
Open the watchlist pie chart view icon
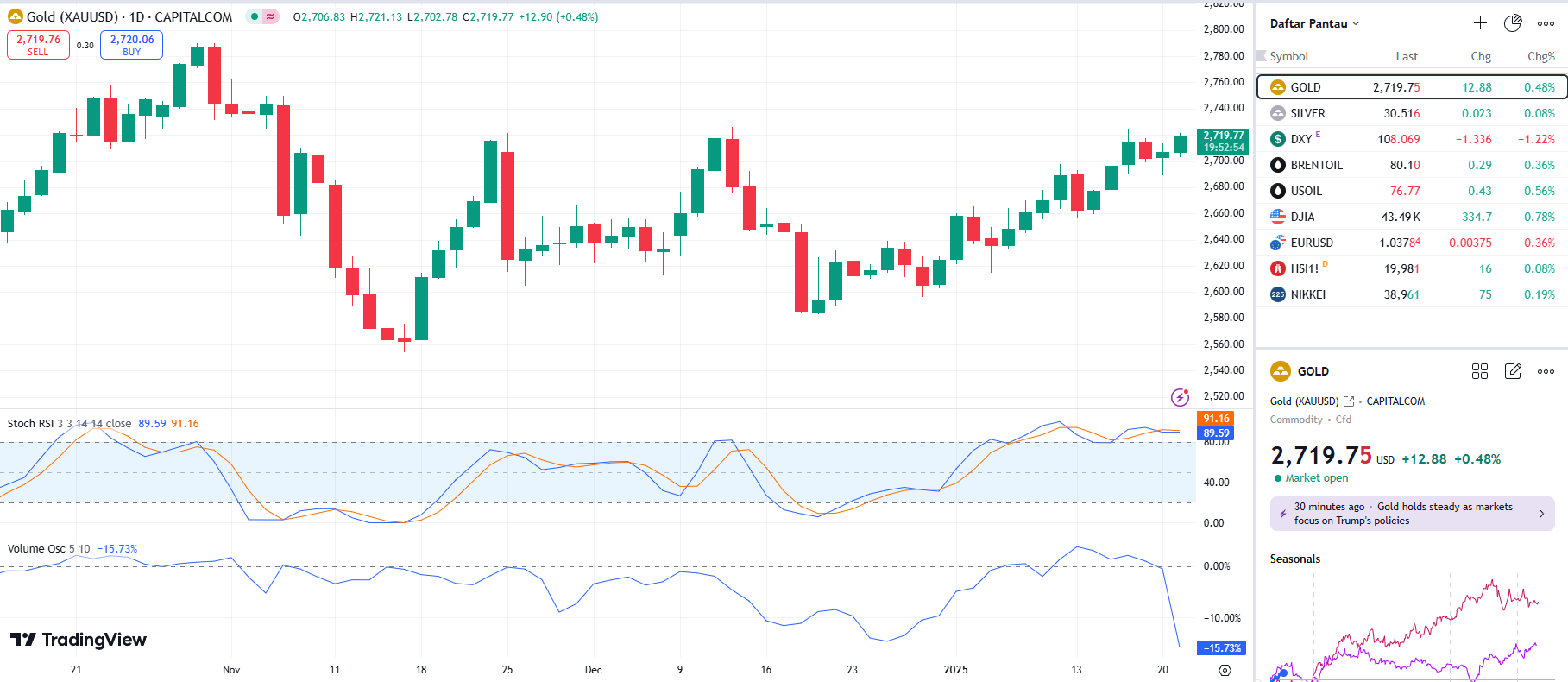[x=1513, y=23]
